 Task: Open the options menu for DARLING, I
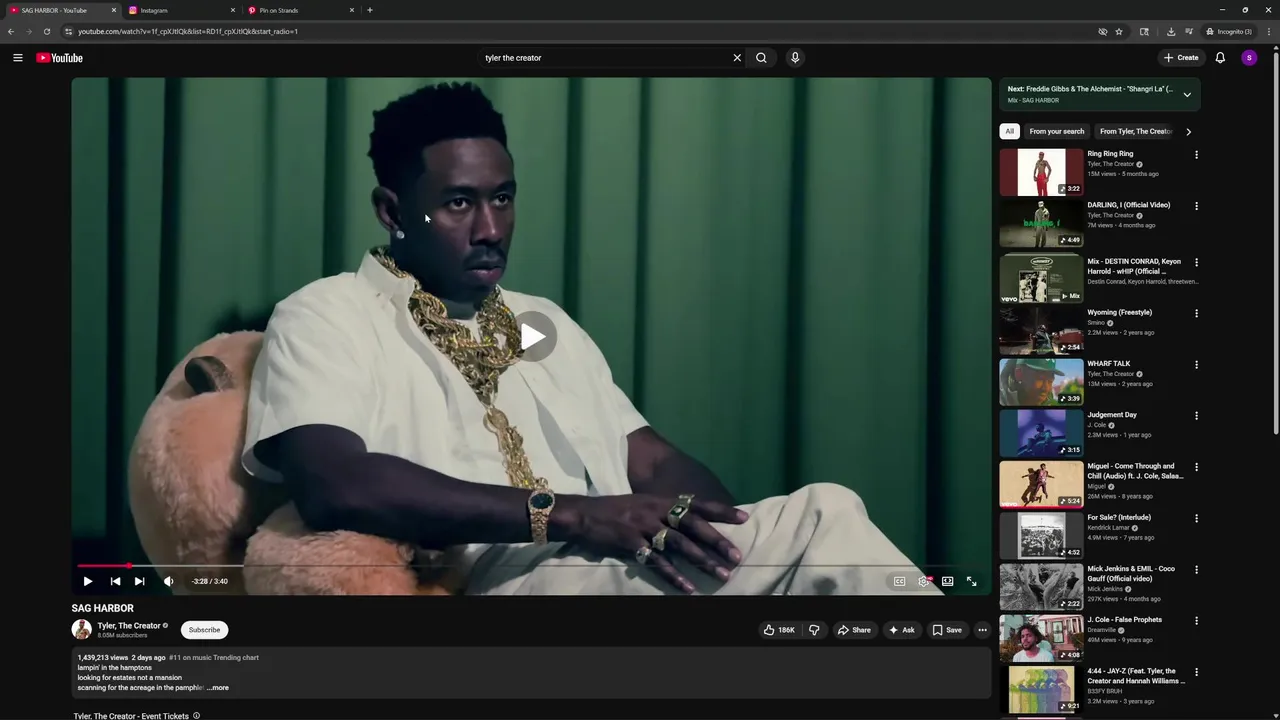[1196, 206]
